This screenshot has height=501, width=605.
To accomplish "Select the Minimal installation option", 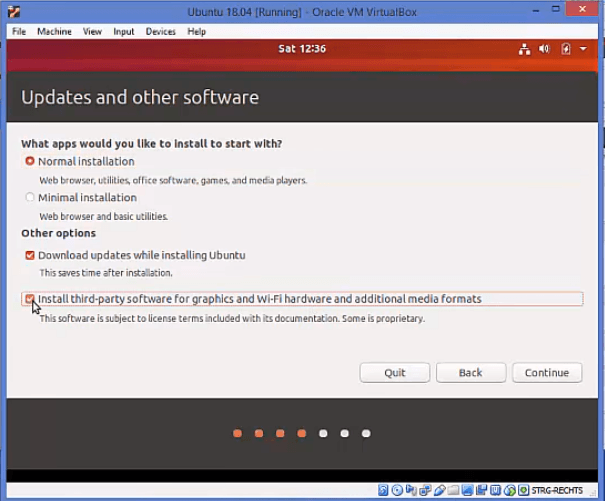I will 30,197.
